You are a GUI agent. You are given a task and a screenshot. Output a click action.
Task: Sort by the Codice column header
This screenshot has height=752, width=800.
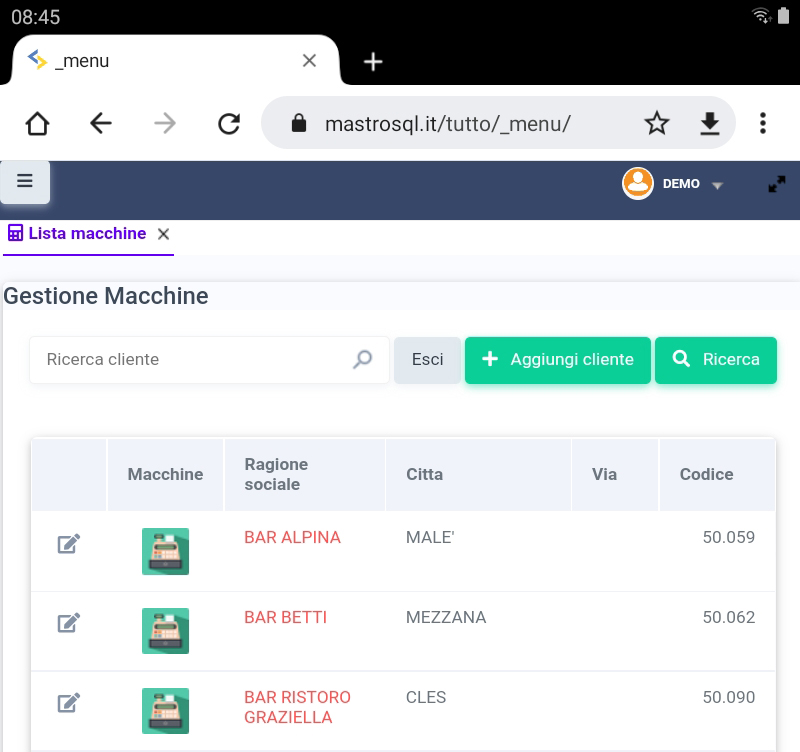[x=706, y=474]
